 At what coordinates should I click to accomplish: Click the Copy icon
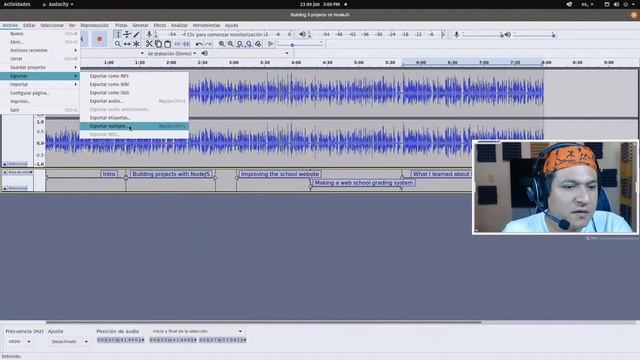158,44
